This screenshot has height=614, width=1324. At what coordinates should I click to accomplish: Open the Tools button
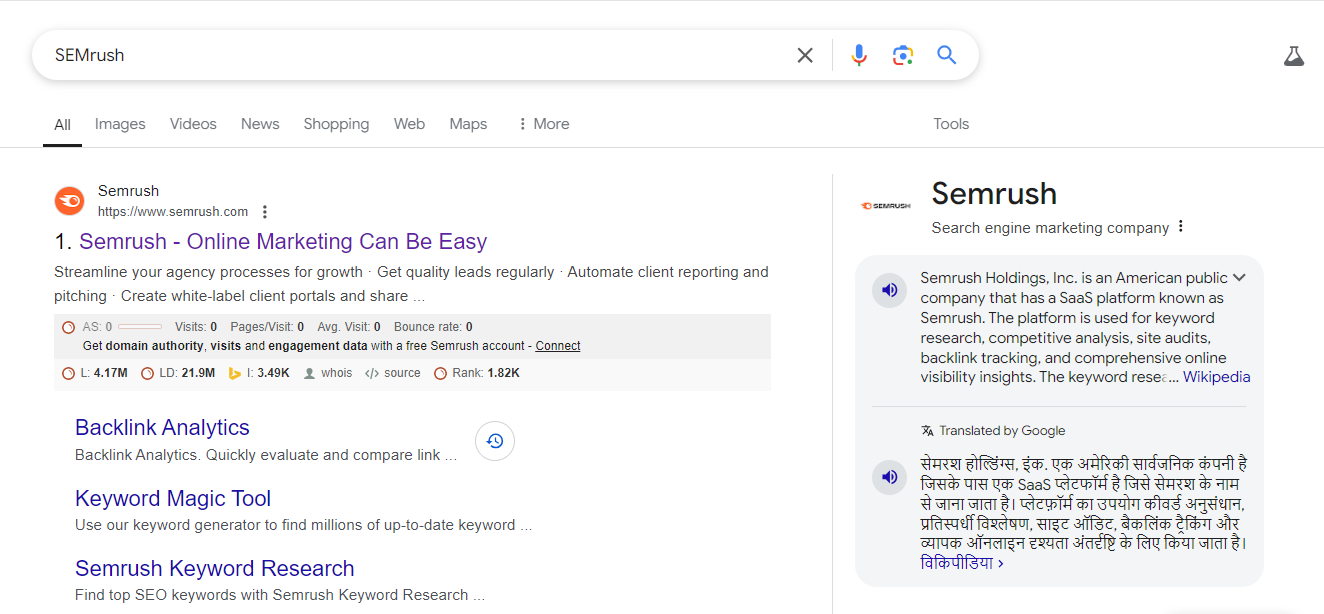(951, 124)
